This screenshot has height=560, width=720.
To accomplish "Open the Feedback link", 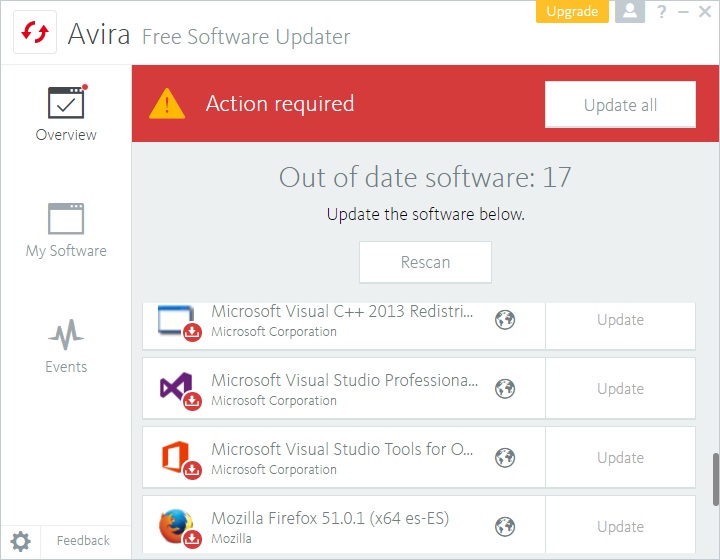I will [83, 541].
